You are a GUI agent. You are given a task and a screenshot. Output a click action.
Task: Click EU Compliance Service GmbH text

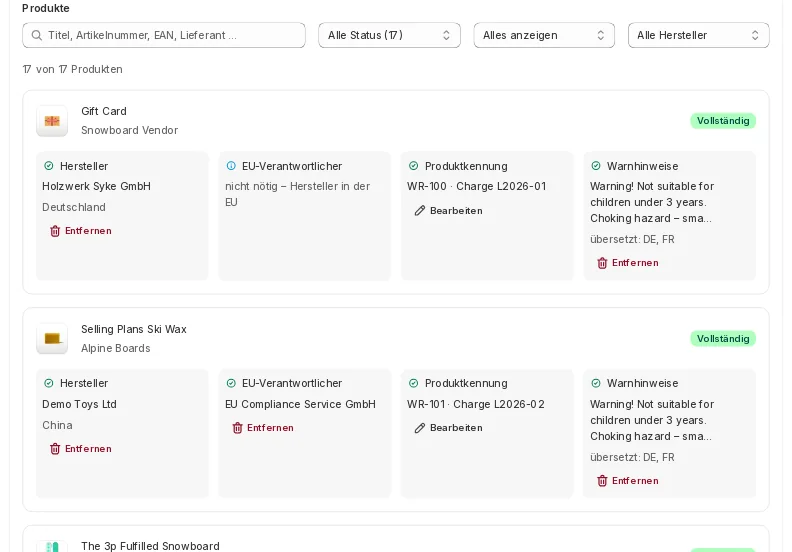(x=300, y=405)
